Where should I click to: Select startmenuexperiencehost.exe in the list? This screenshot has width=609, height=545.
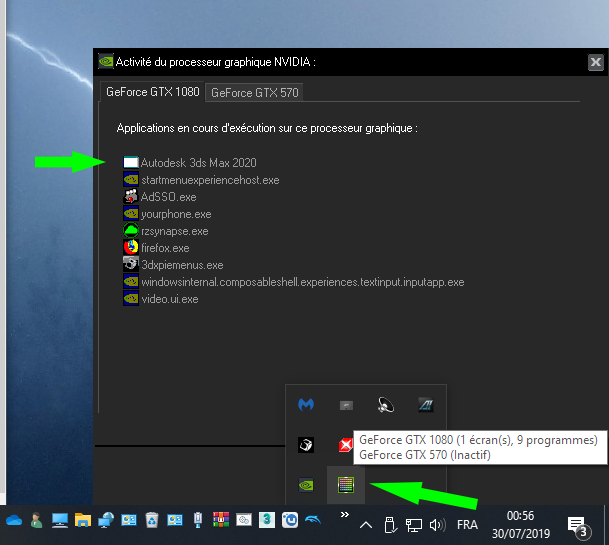201,180
